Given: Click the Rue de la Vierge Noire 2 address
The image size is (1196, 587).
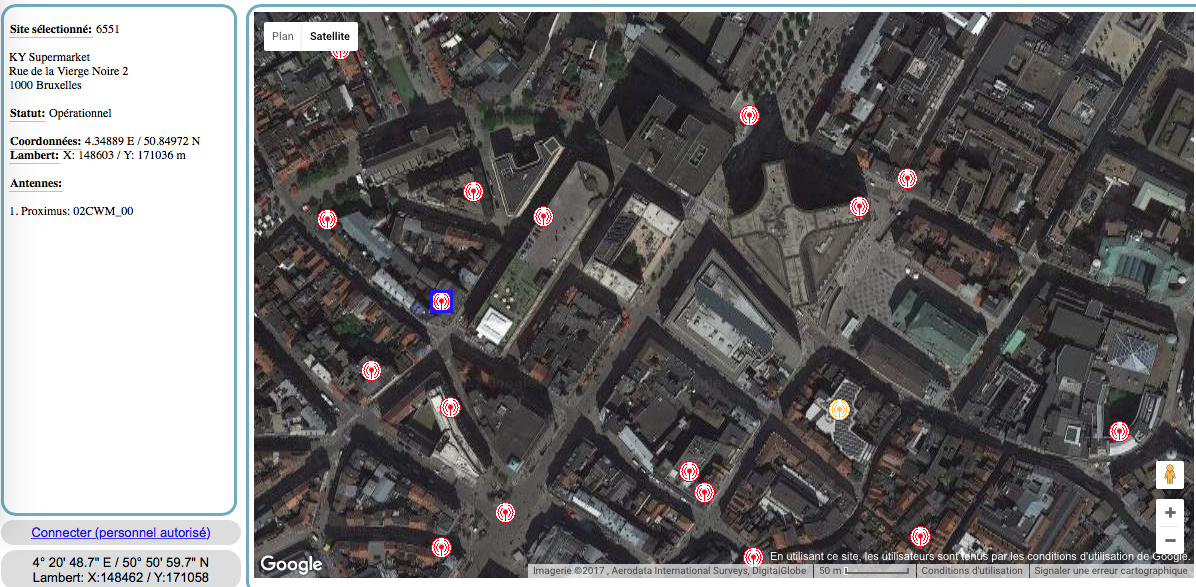Looking at the screenshot, I should [69, 72].
